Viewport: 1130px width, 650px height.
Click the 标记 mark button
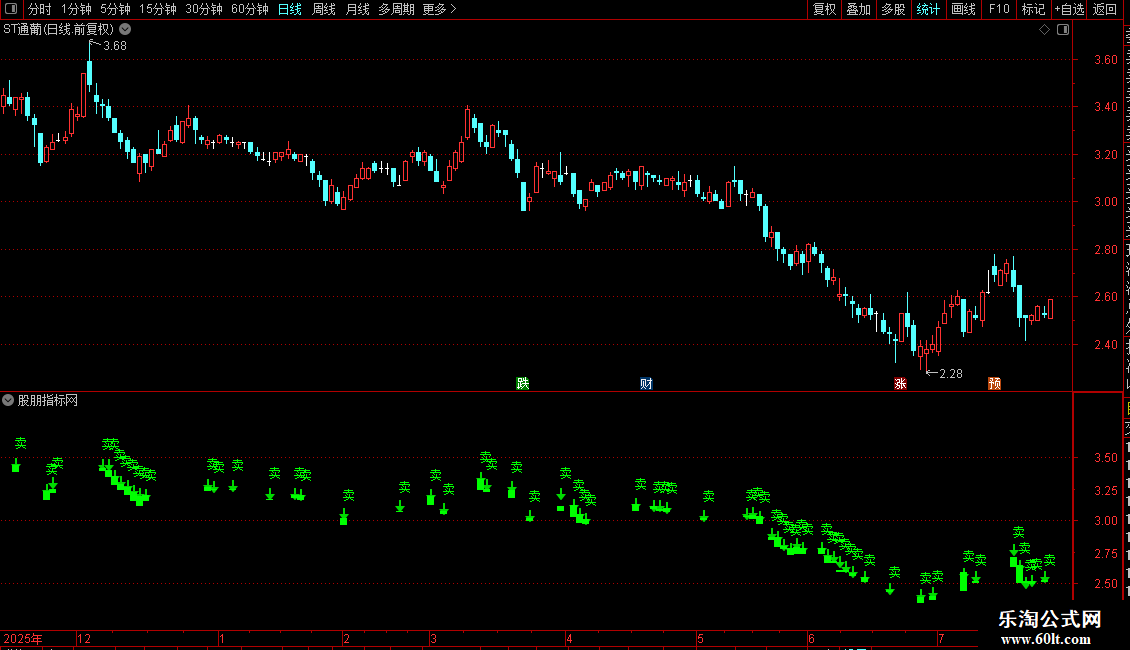coord(1033,9)
